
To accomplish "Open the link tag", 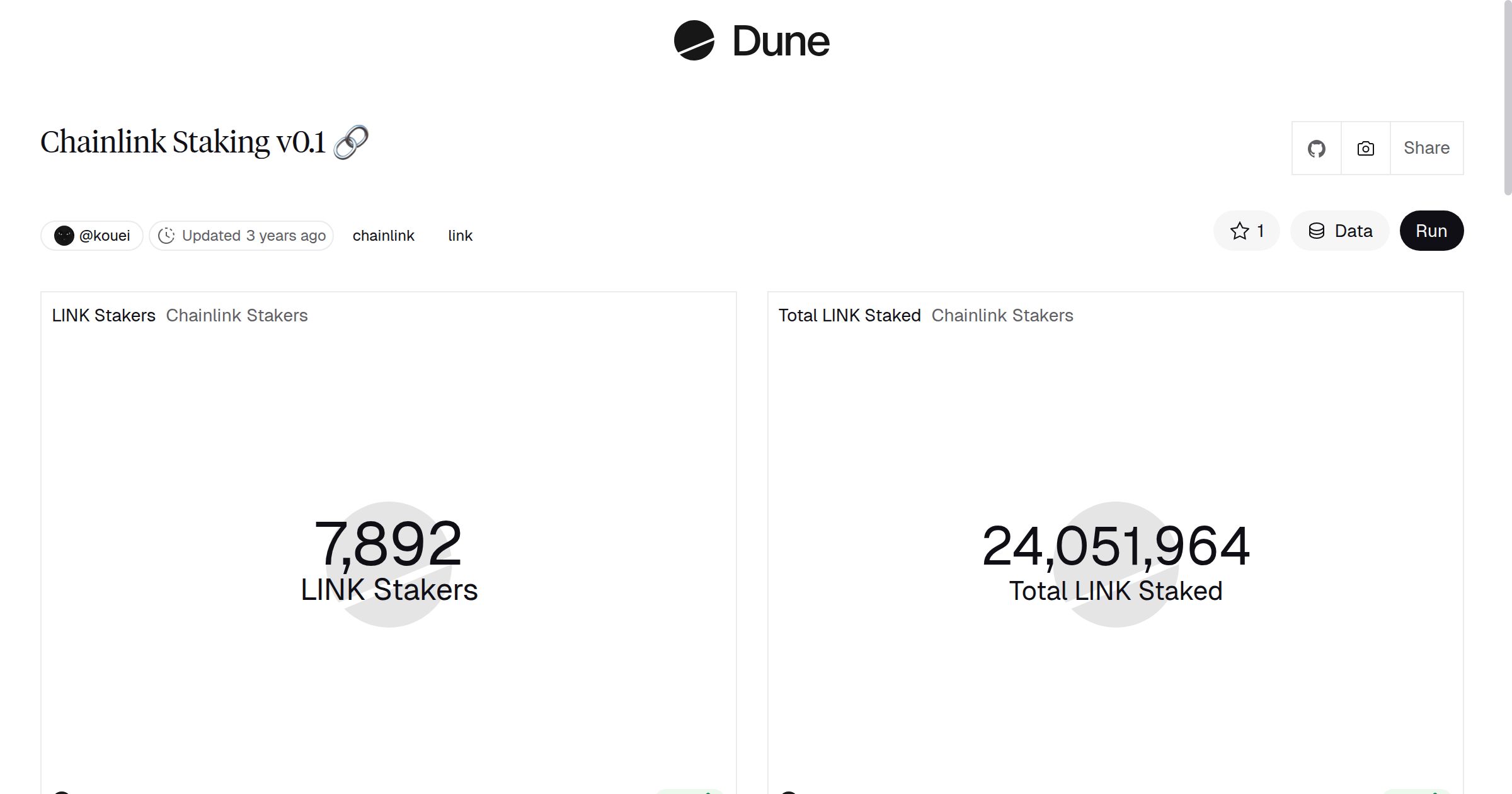I will tap(459, 235).
